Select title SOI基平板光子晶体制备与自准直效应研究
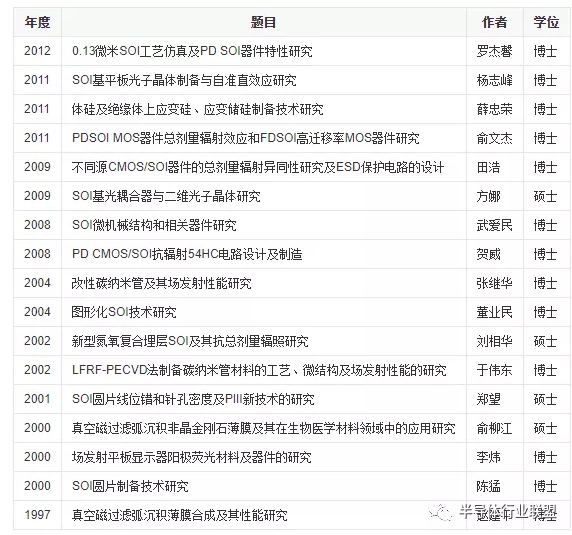Screen dimensions: 572x535 point(184,80)
